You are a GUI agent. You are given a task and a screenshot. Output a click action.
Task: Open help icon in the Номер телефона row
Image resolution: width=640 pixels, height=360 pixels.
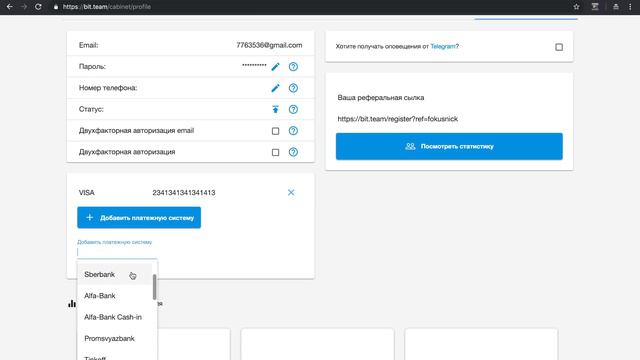[293, 88]
